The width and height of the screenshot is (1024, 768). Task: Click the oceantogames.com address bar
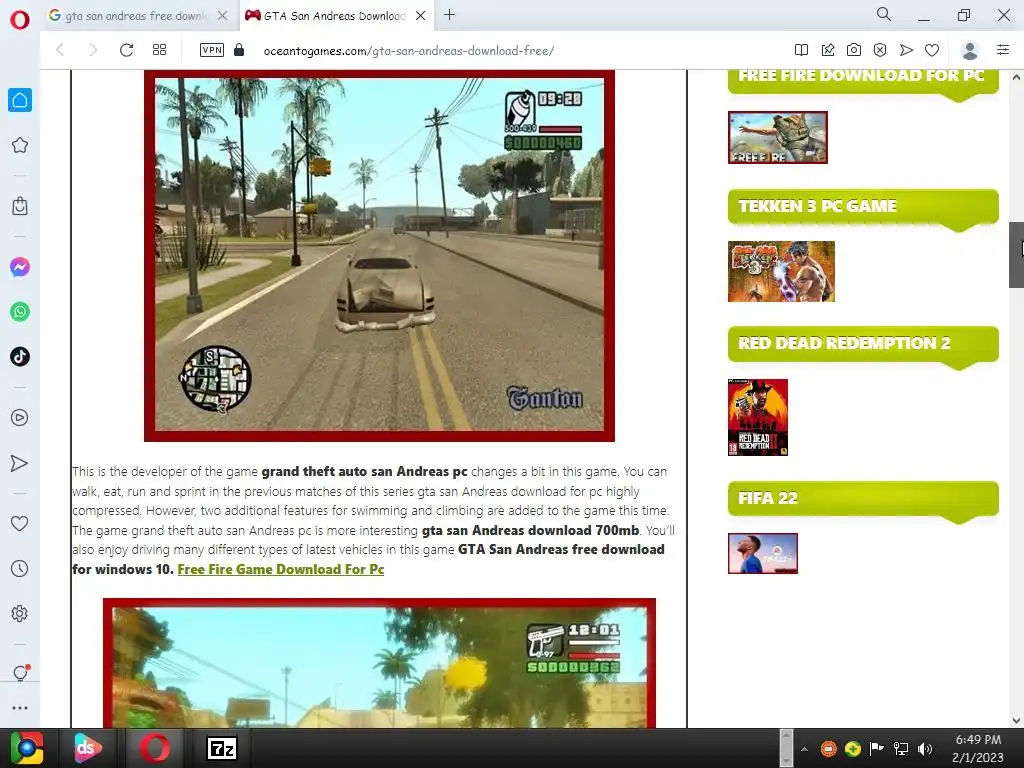point(409,50)
